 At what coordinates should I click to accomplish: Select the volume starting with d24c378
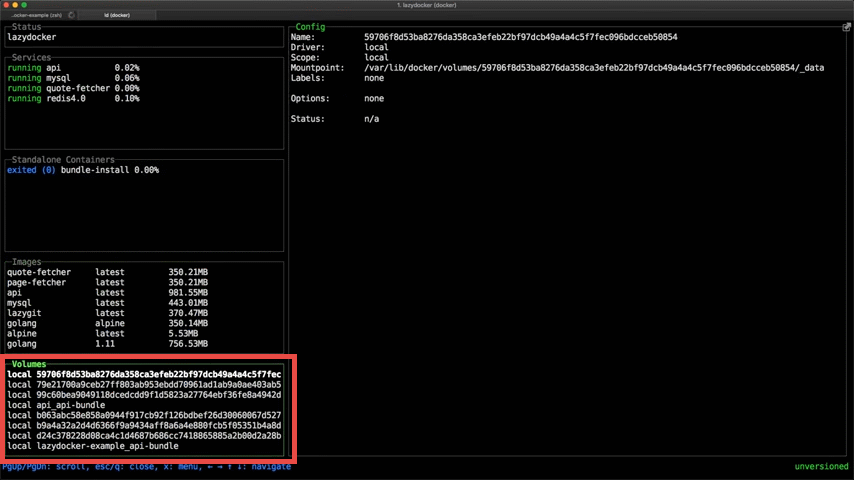tap(144, 436)
